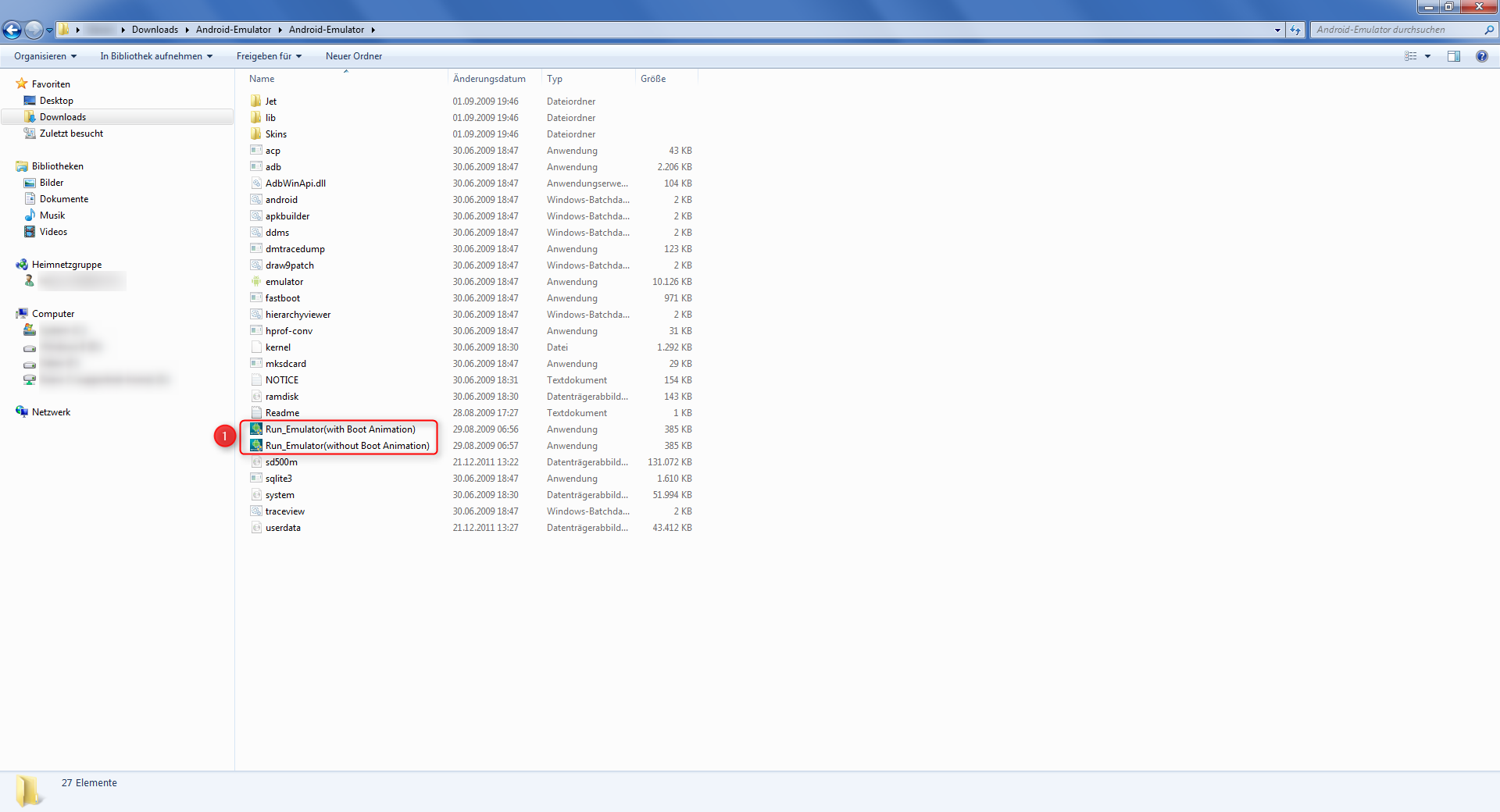Open the Skins folder

coord(275,134)
